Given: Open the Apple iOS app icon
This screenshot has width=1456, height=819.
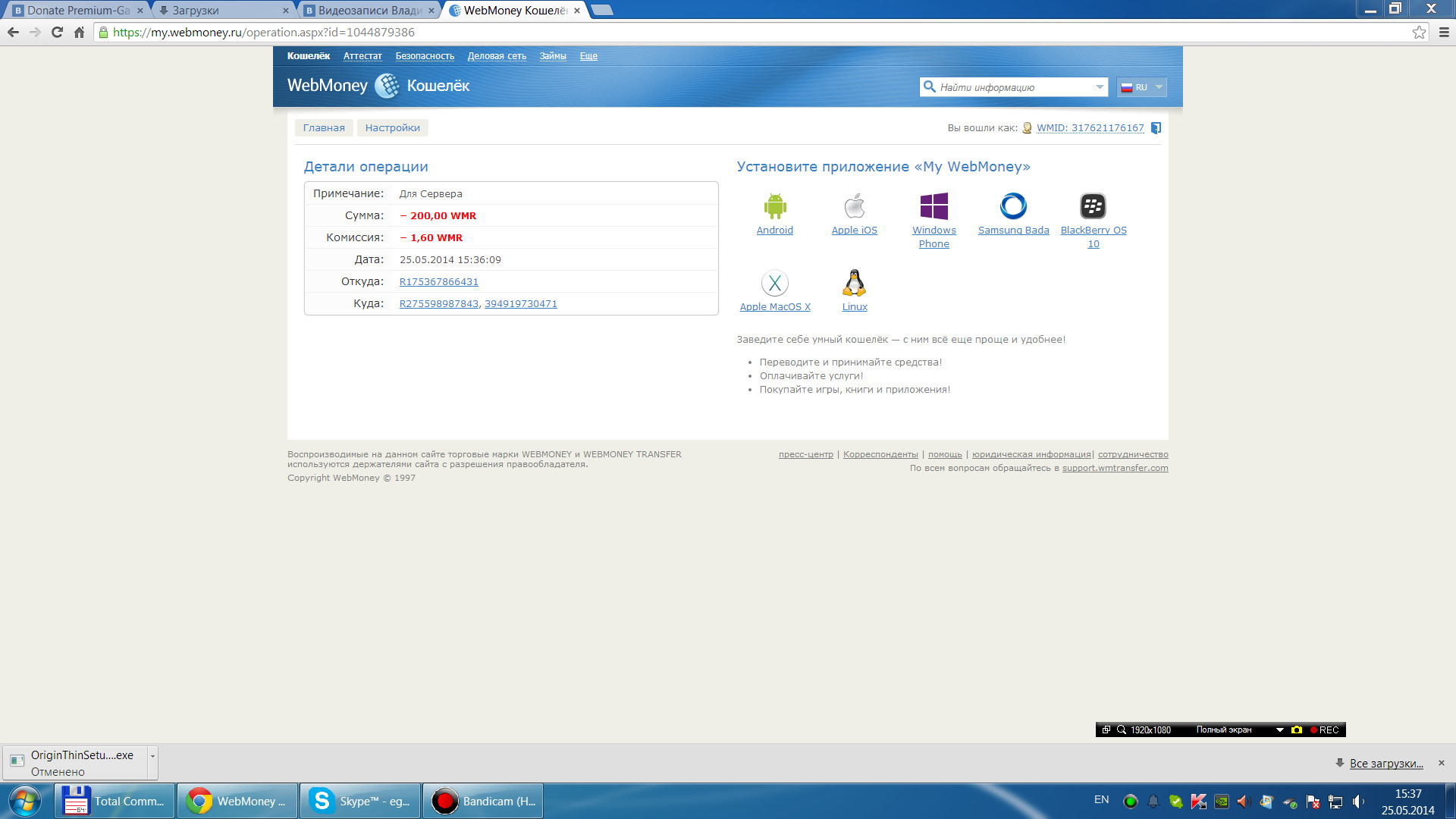Looking at the screenshot, I should (x=854, y=206).
